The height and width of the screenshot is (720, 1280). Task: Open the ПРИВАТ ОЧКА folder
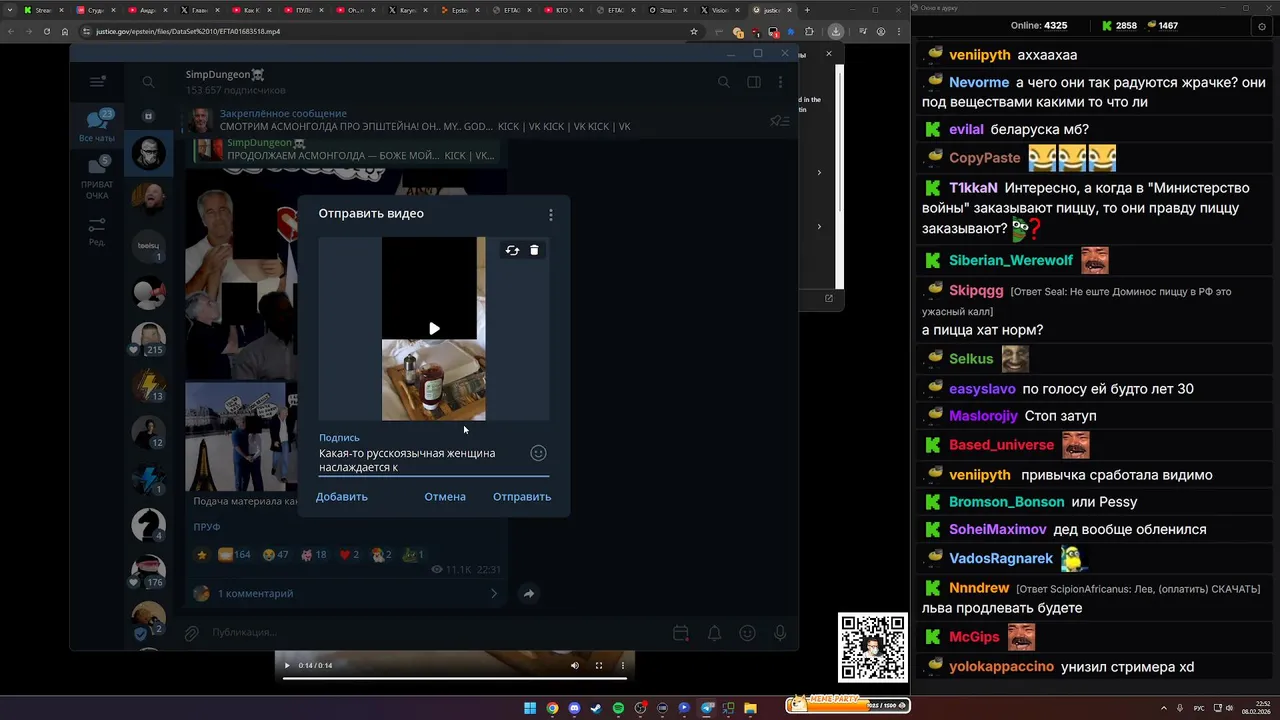pos(97,179)
